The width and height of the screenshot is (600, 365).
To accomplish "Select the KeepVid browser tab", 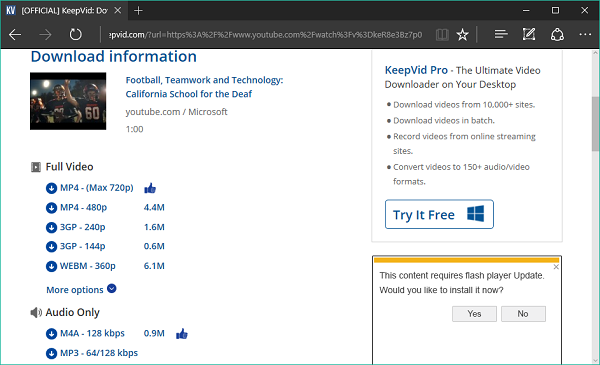I will [64, 10].
